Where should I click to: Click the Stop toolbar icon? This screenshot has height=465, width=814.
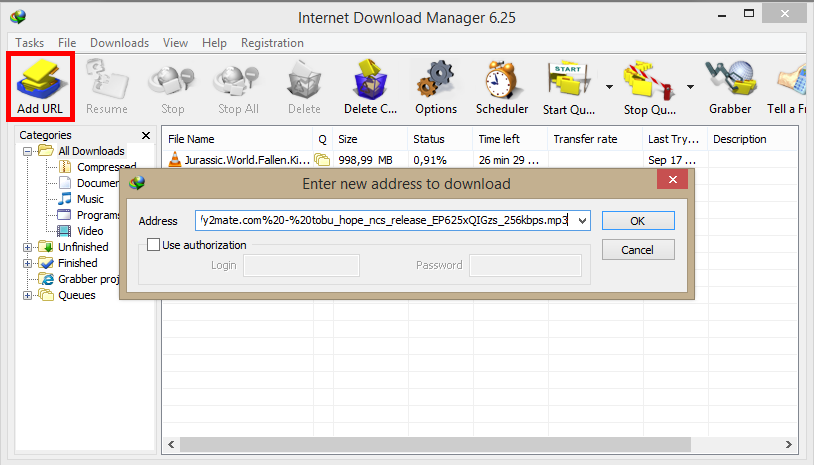click(x=172, y=81)
